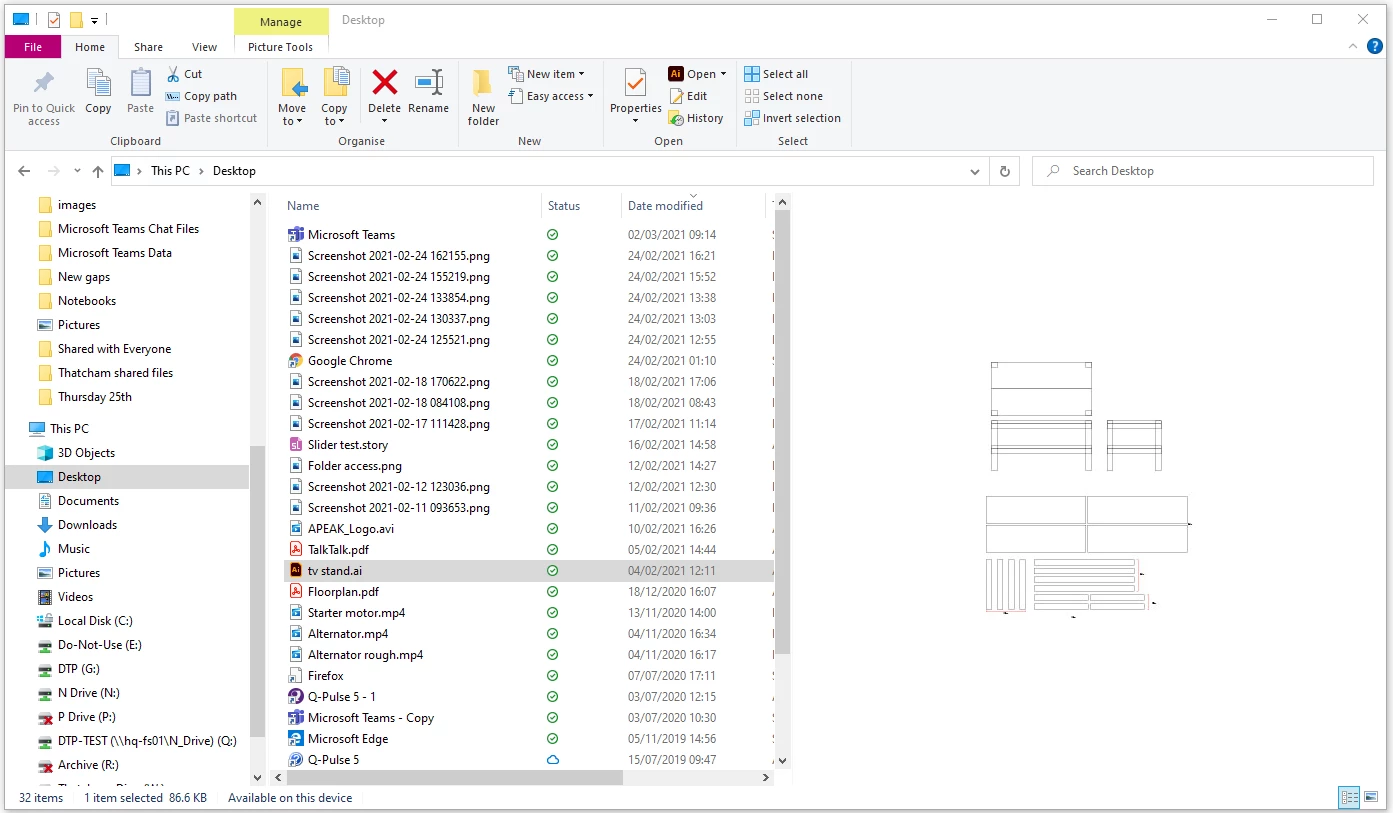Switch to the Home ribbon tab
This screenshot has height=813, width=1393.
pos(90,46)
